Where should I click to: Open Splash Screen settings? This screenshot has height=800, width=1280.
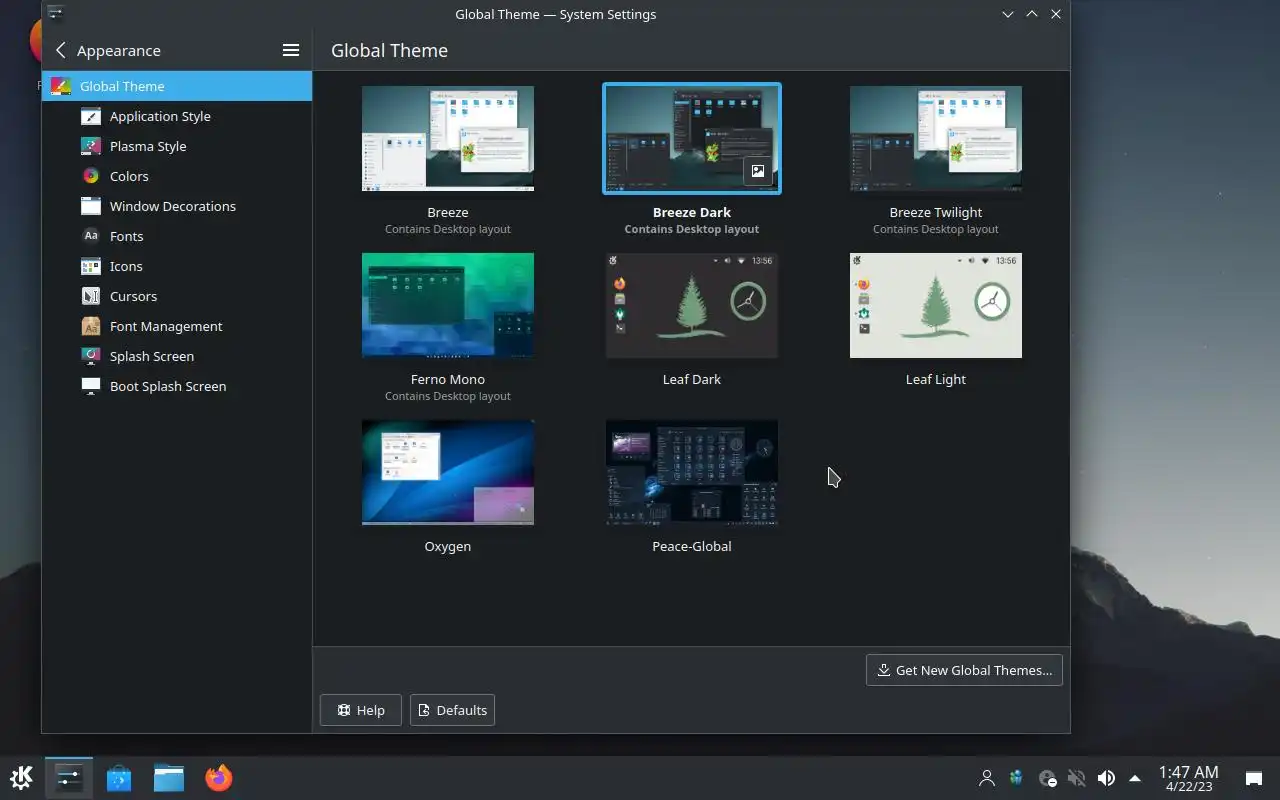tap(177, 356)
